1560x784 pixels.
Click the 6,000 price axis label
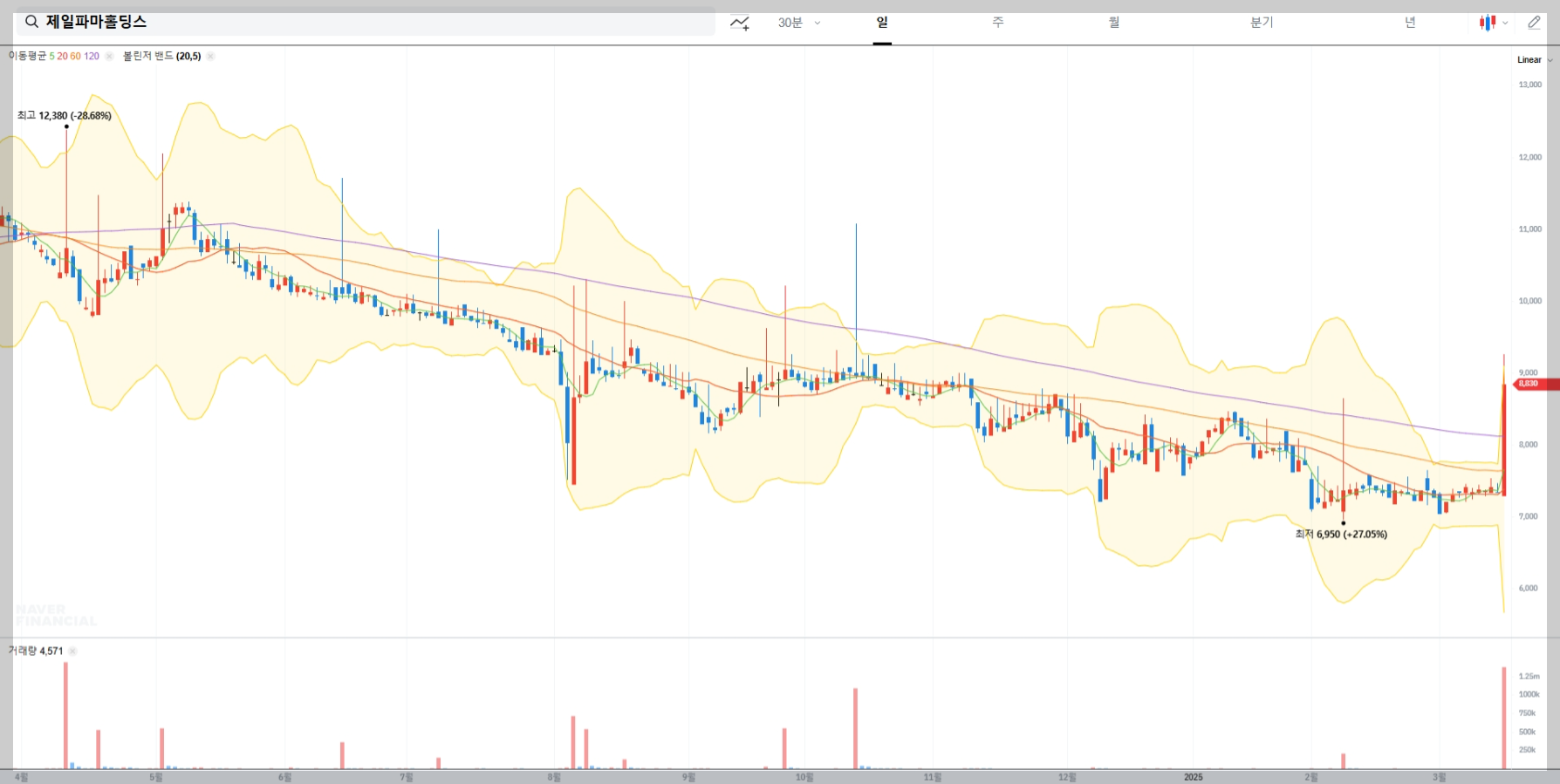point(1529,588)
